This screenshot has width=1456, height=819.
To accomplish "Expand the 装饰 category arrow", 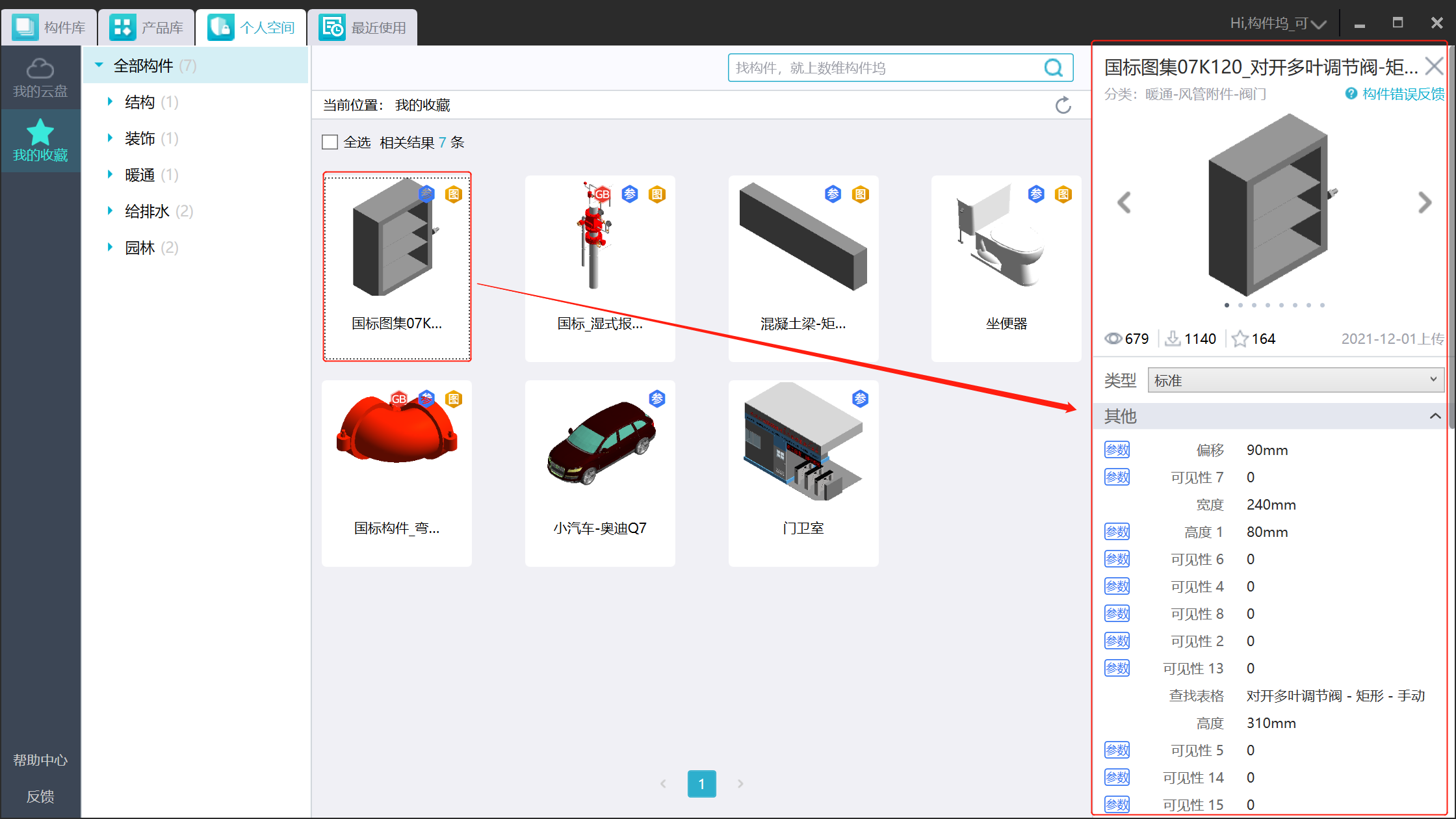I will pos(110,138).
